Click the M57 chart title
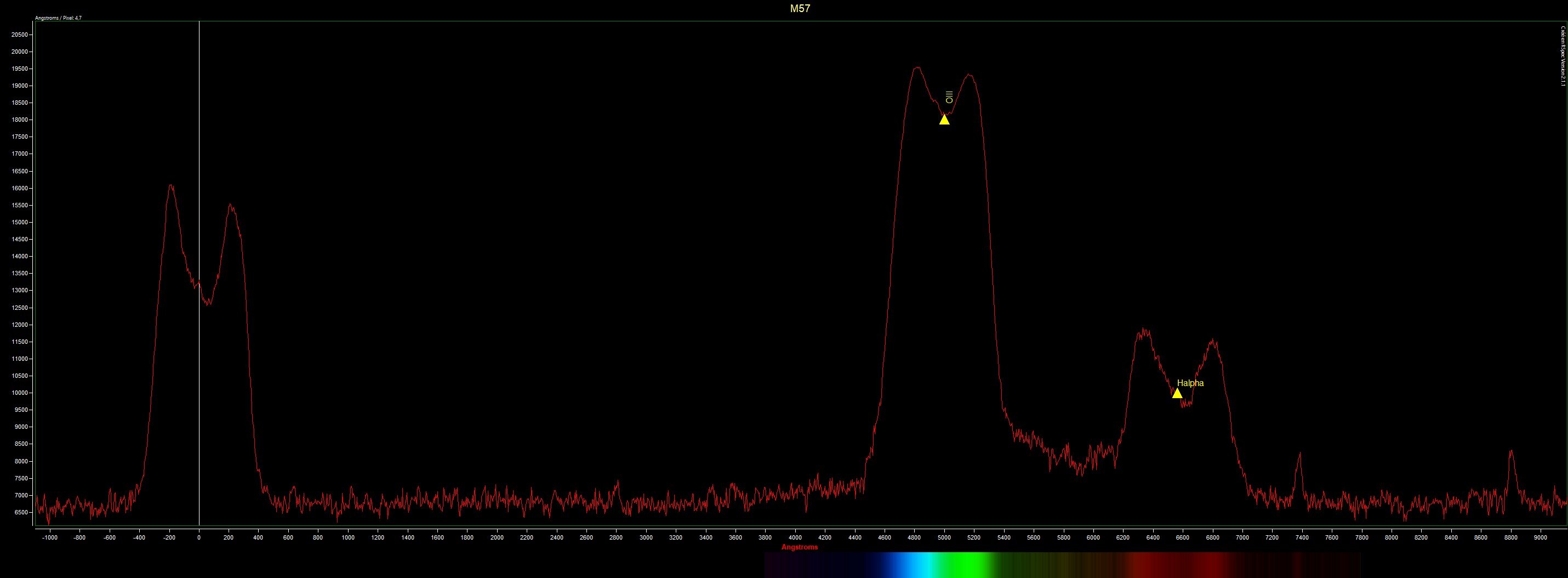This screenshot has width=1568, height=578. coord(800,9)
